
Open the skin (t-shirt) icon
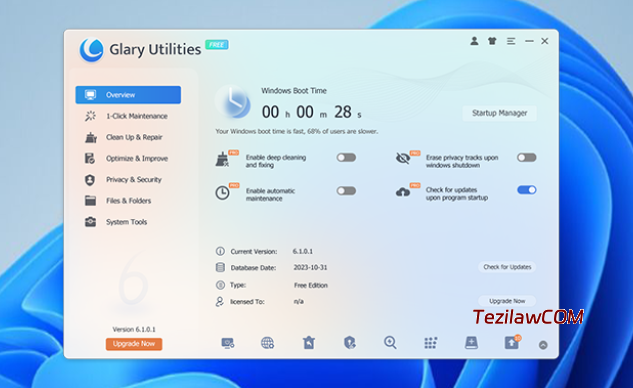pos(492,41)
